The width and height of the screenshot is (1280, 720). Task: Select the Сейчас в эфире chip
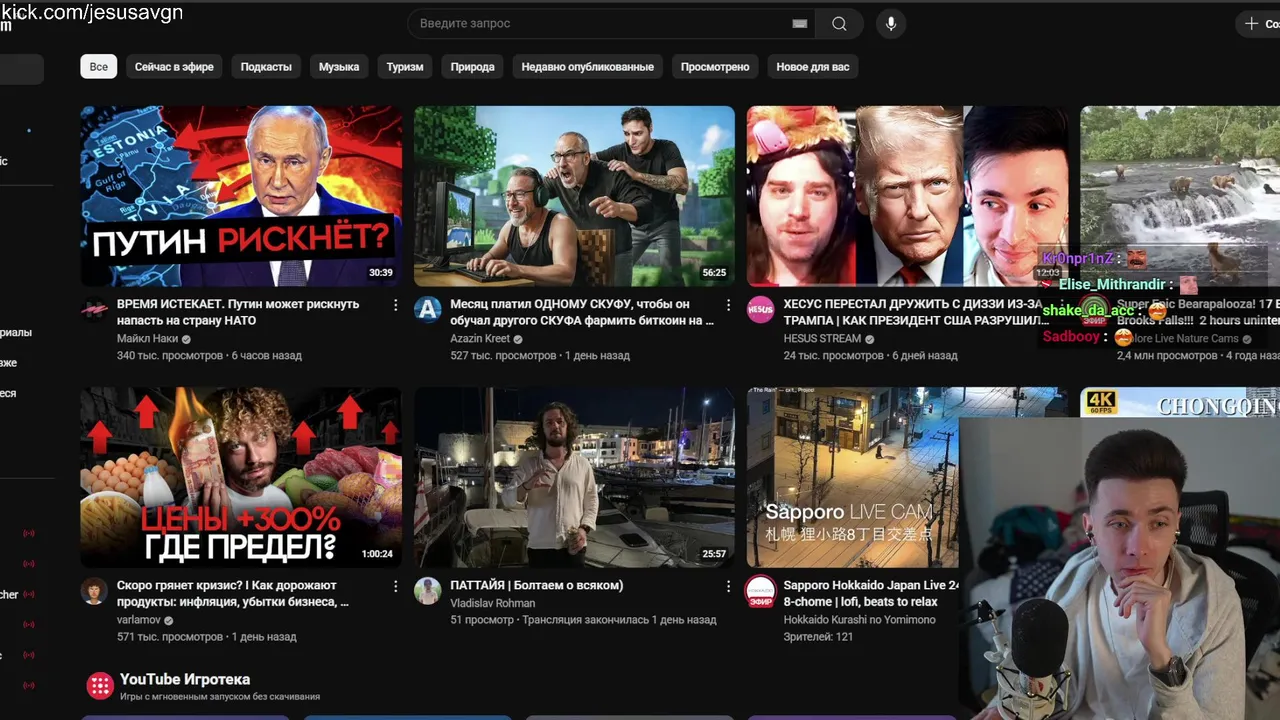[x=174, y=67]
